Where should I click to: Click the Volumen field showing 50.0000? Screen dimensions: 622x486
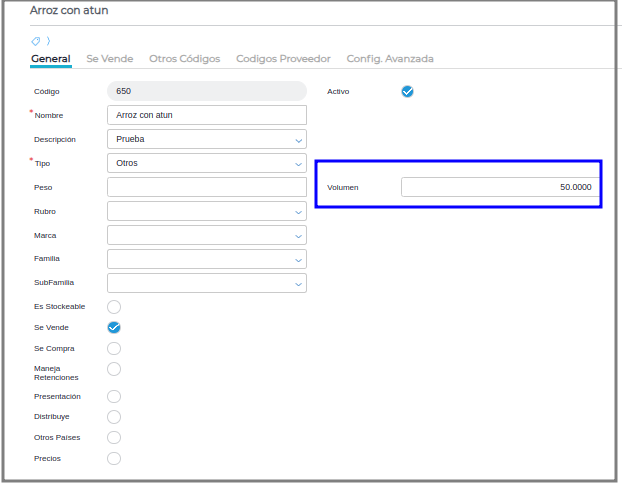click(x=499, y=187)
